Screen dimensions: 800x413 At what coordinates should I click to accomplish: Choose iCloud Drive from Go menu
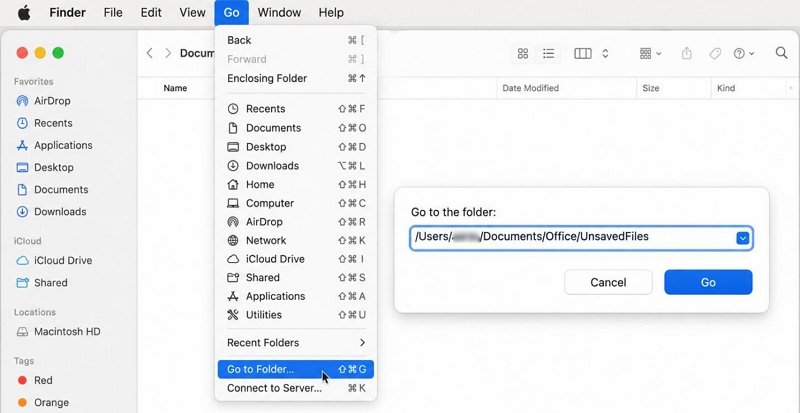296,259
